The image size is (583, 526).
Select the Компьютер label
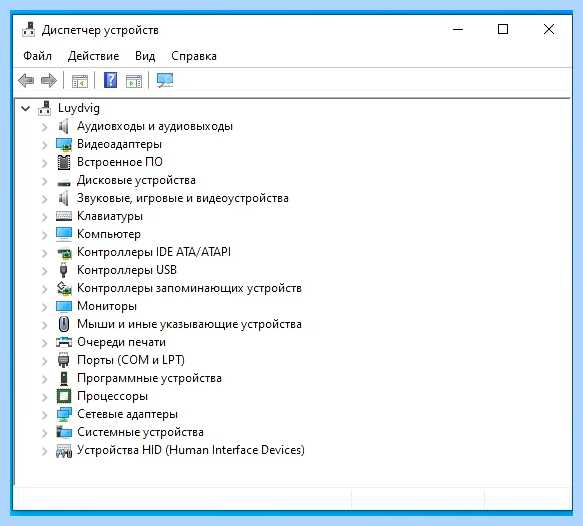[109, 234]
